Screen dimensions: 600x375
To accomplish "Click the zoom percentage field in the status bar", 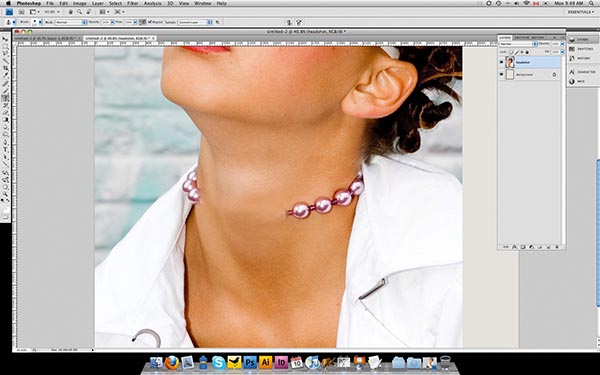I will [x=21, y=350].
